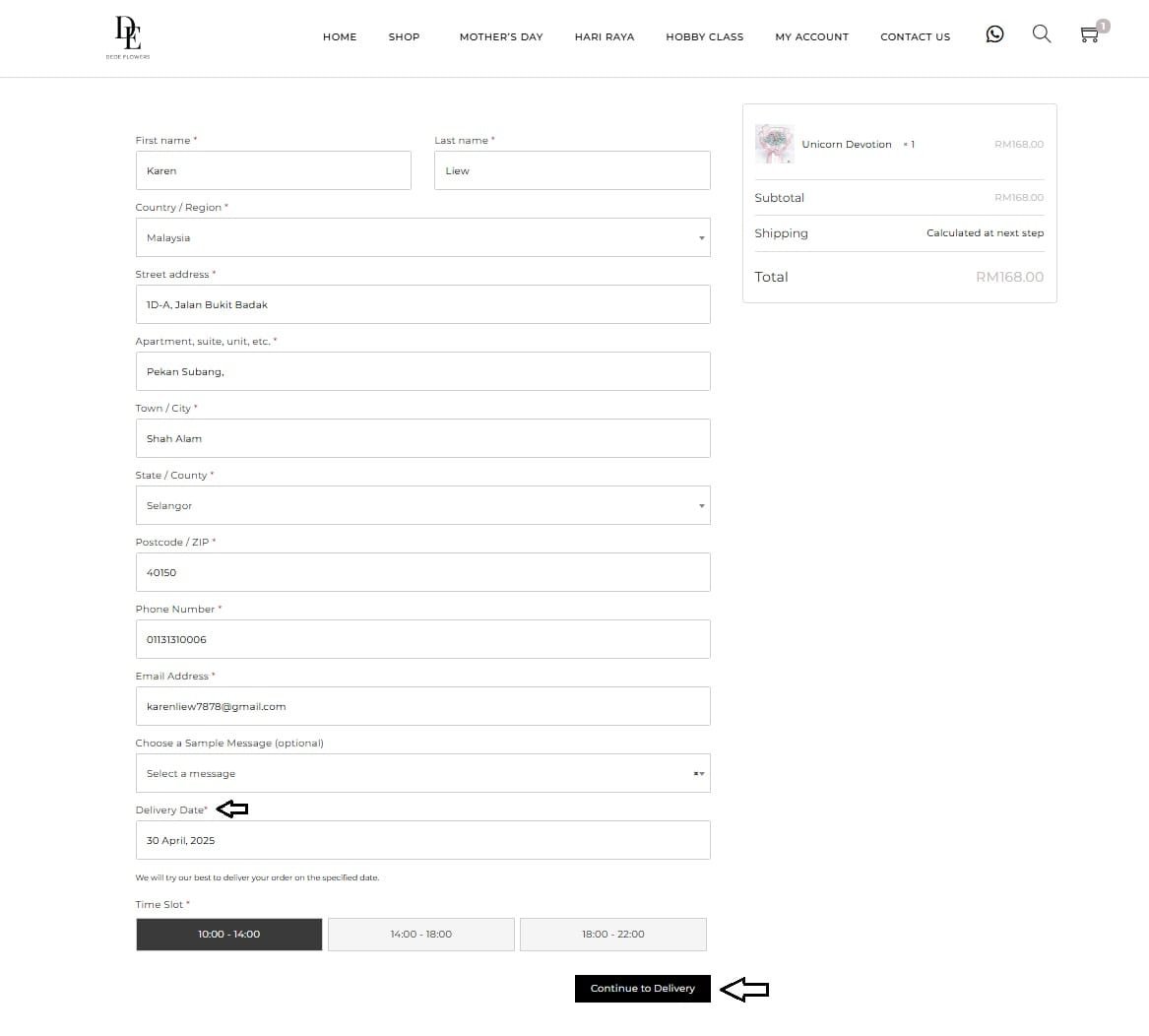Pick the 18:00 - 22:00 time slot
Screen dimensions: 1149x1036
612,935
